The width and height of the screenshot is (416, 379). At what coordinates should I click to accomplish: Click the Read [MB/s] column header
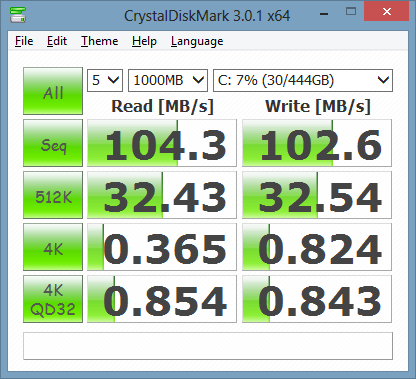(x=162, y=107)
